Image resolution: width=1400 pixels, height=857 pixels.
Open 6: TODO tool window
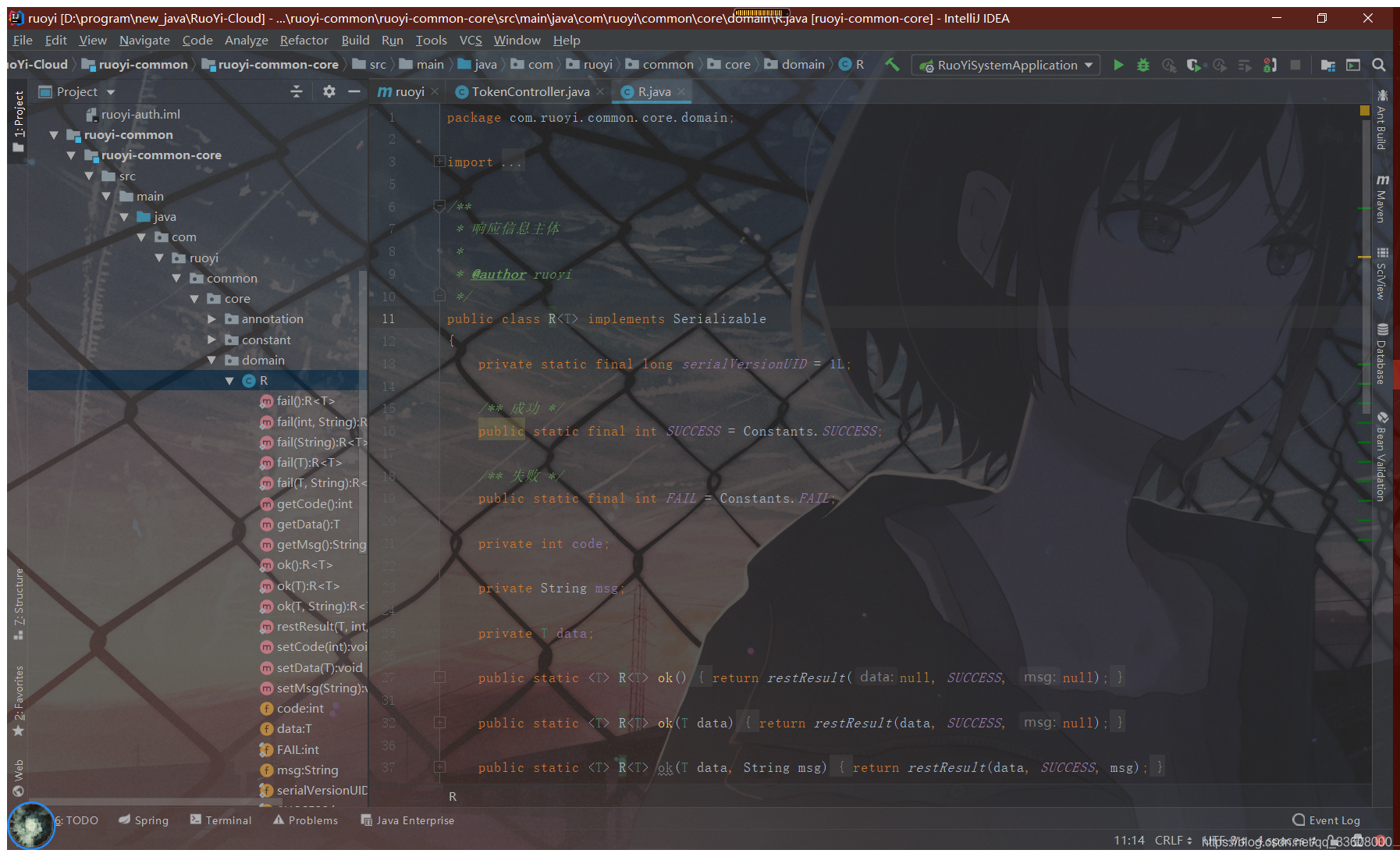(76, 820)
